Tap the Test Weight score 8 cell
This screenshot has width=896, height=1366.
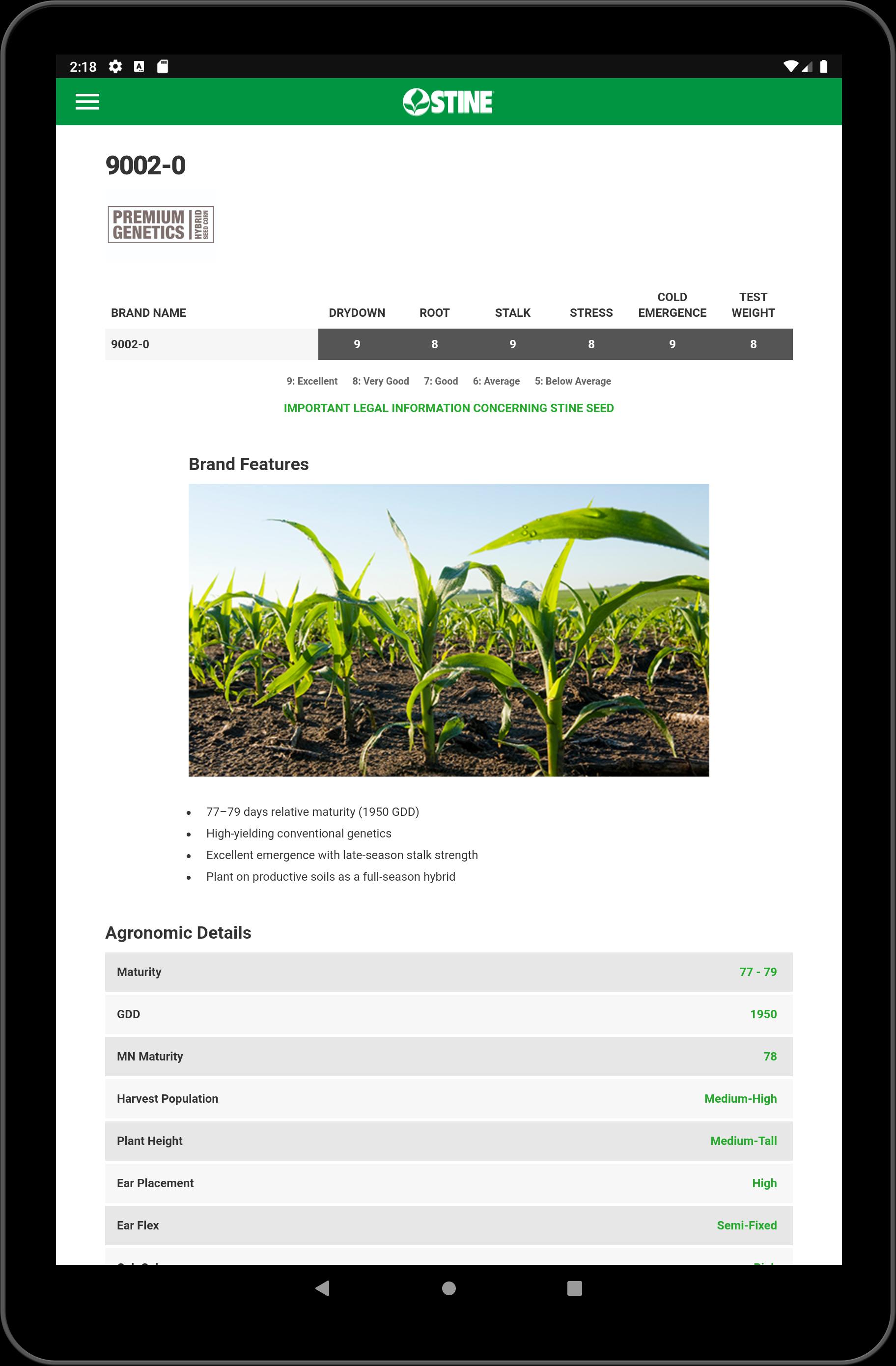753,344
